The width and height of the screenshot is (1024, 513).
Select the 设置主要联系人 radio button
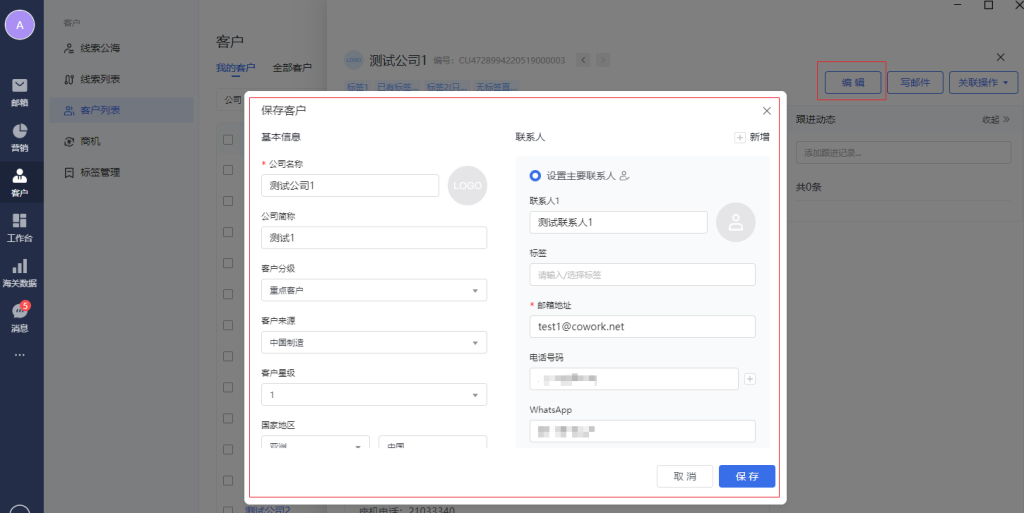pos(535,175)
